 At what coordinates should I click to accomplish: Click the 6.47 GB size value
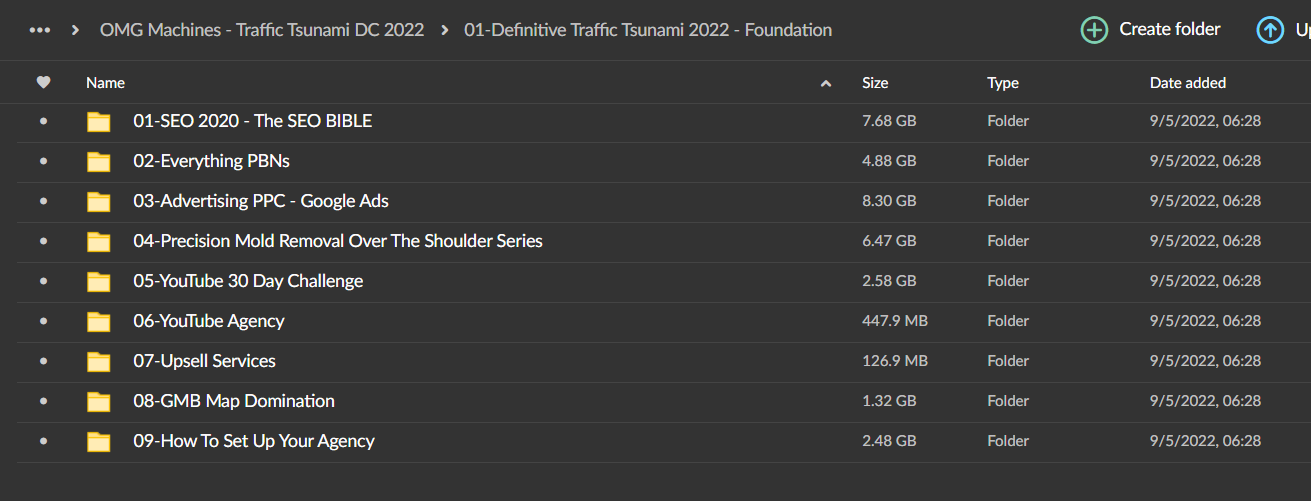pos(889,241)
